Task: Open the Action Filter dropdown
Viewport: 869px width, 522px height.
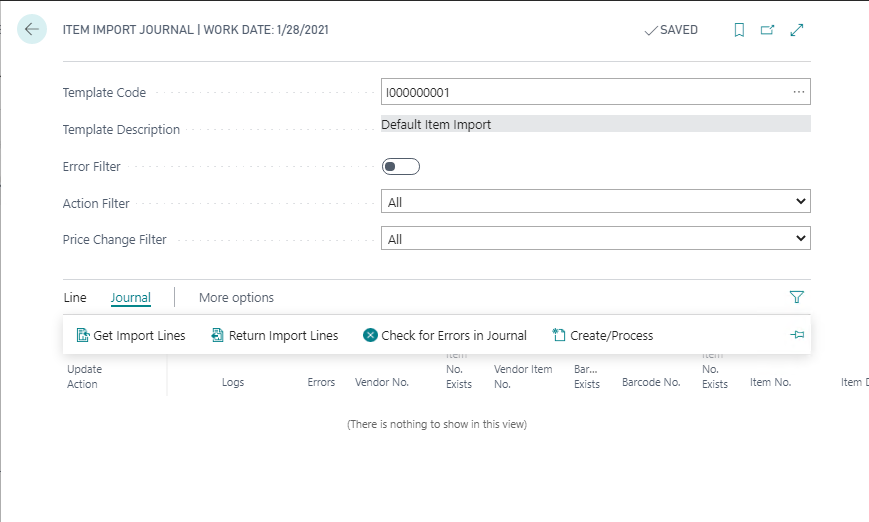Action: tap(596, 202)
